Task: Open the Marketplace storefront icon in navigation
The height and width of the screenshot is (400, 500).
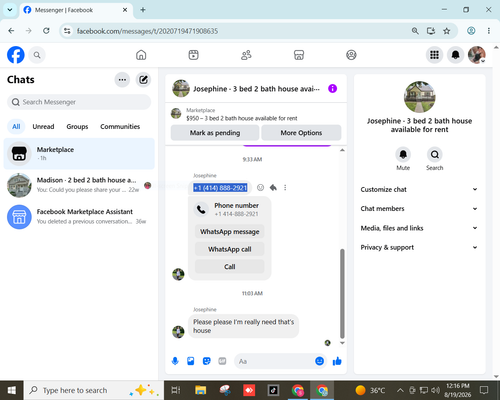Action: point(299,55)
